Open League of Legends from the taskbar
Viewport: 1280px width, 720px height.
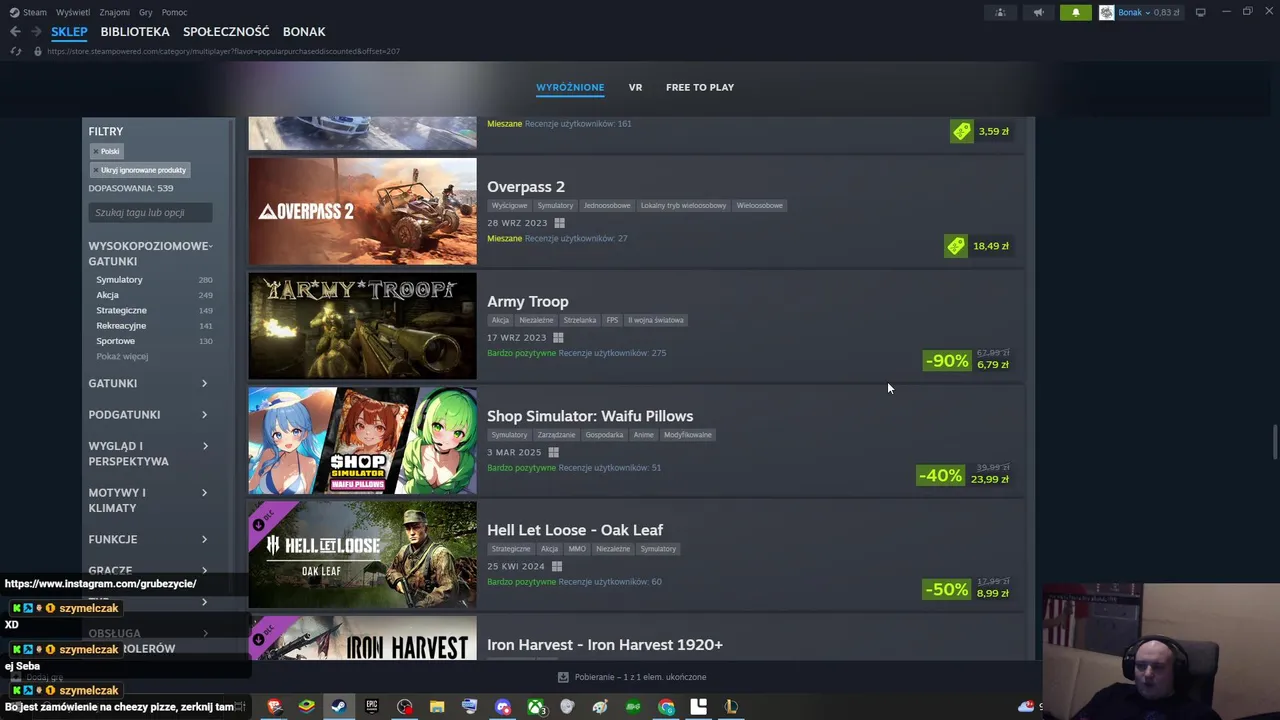pos(731,707)
